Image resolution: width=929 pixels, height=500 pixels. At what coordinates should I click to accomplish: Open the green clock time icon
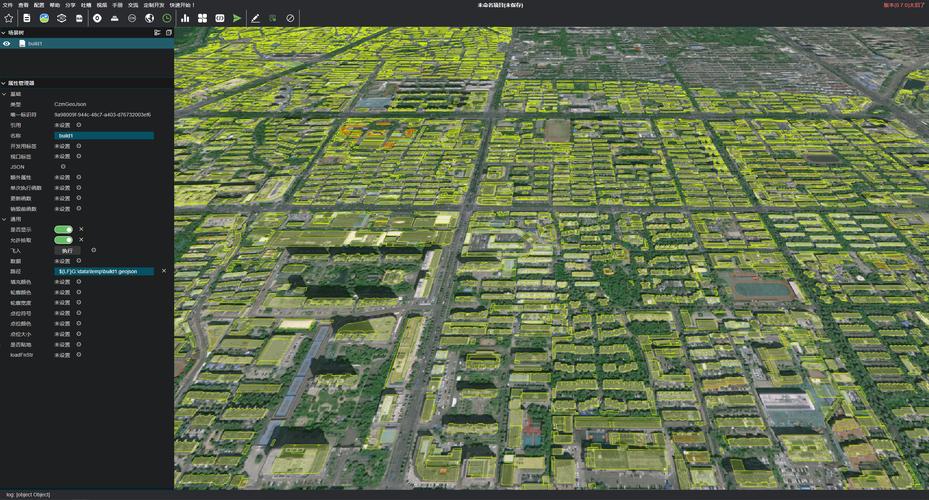coord(167,18)
